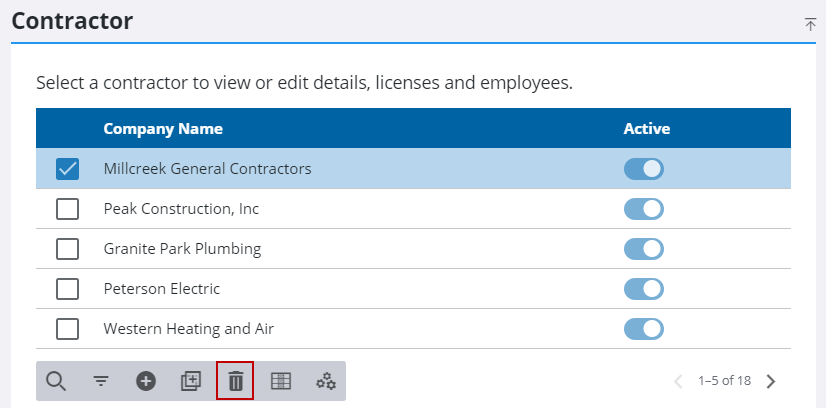
Task: Check the Peak Construction, Inc checkbox
Action: click(x=67, y=209)
